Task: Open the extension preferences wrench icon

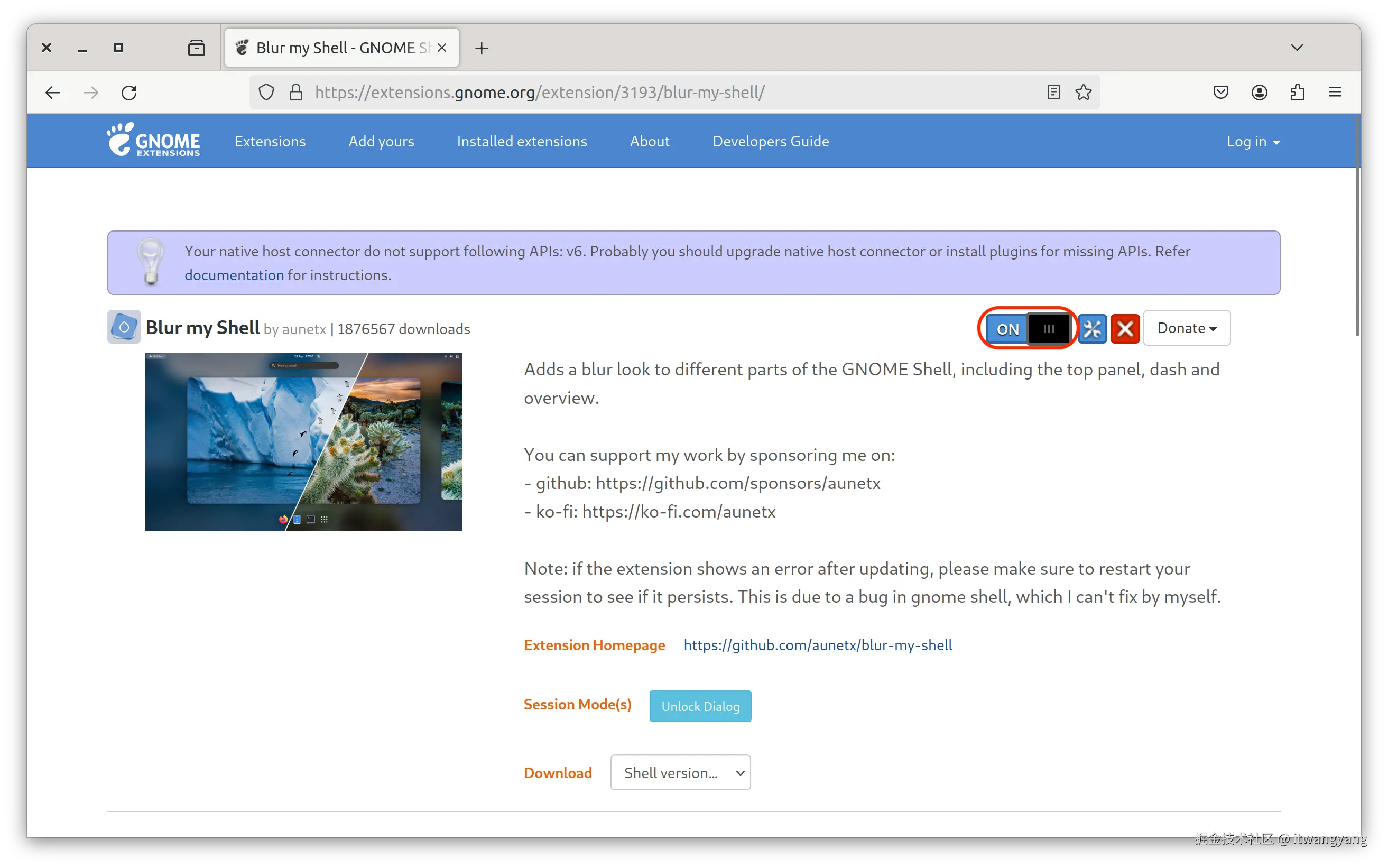Action: tap(1092, 329)
